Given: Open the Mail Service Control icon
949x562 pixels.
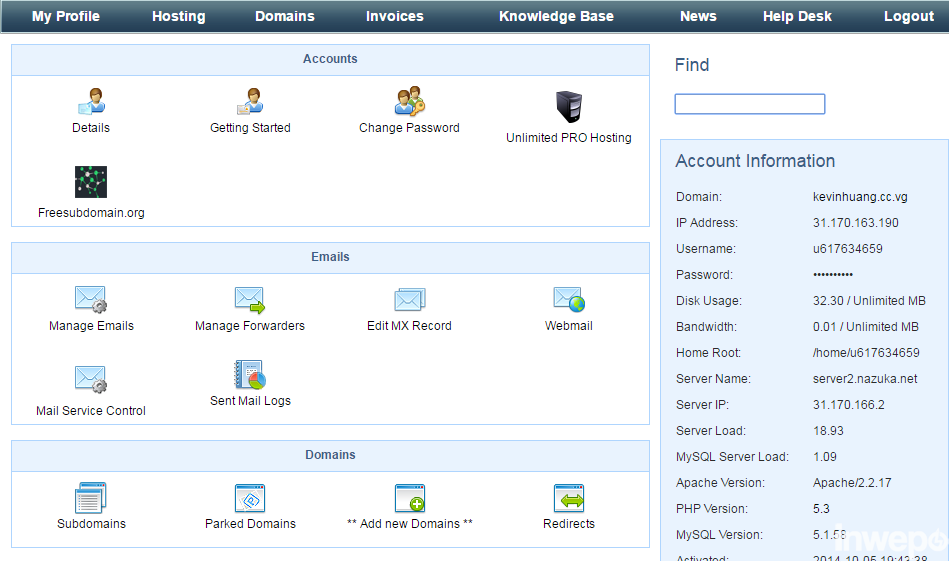Looking at the screenshot, I should tap(91, 380).
